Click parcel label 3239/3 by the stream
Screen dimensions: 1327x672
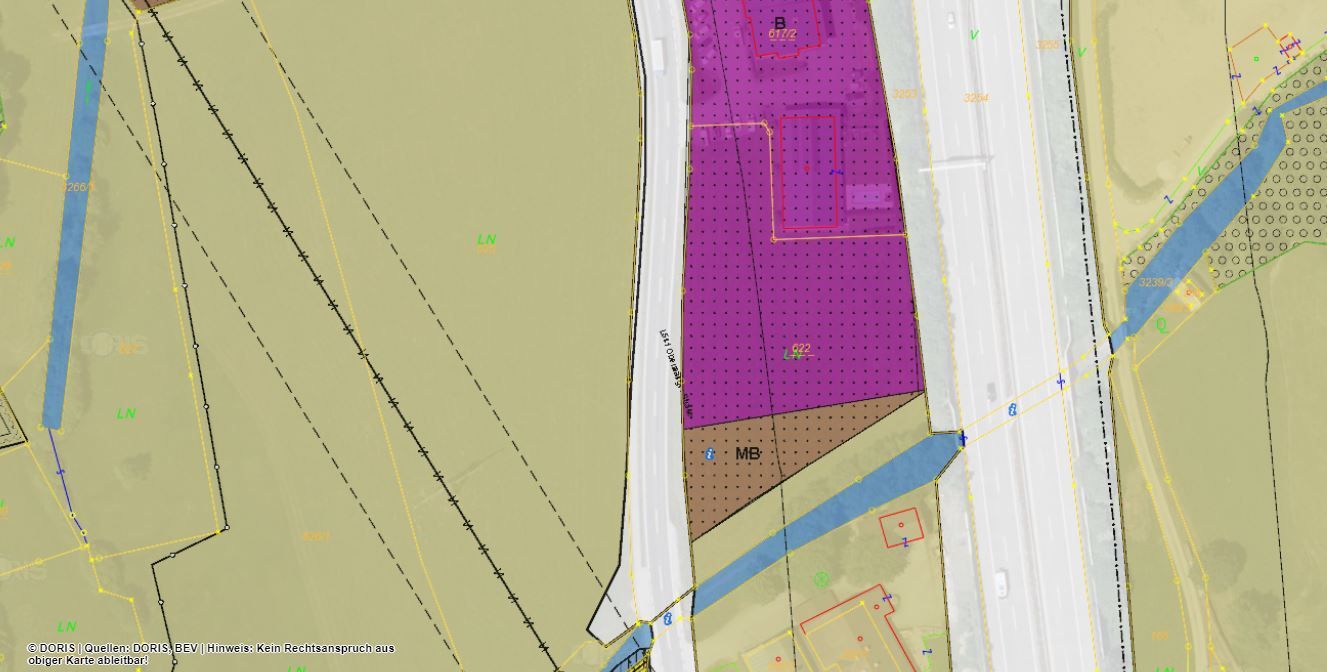tap(1155, 283)
